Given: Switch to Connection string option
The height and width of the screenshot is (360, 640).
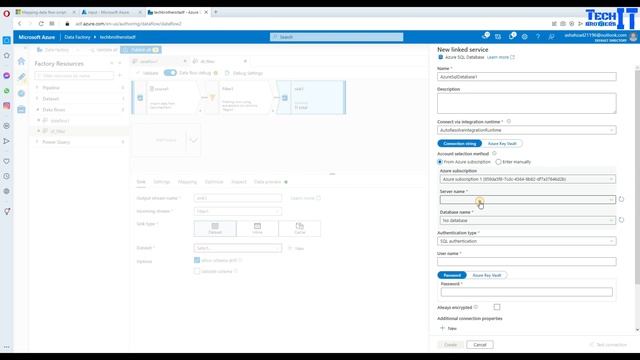Looking at the screenshot, I should pos(460,143).
